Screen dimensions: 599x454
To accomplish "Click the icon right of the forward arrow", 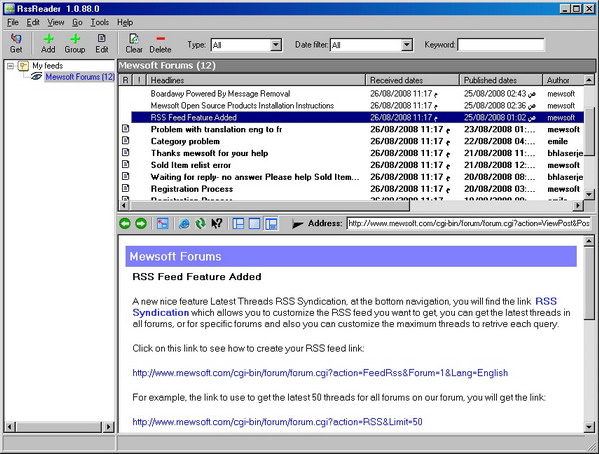I will pos(162,224).
